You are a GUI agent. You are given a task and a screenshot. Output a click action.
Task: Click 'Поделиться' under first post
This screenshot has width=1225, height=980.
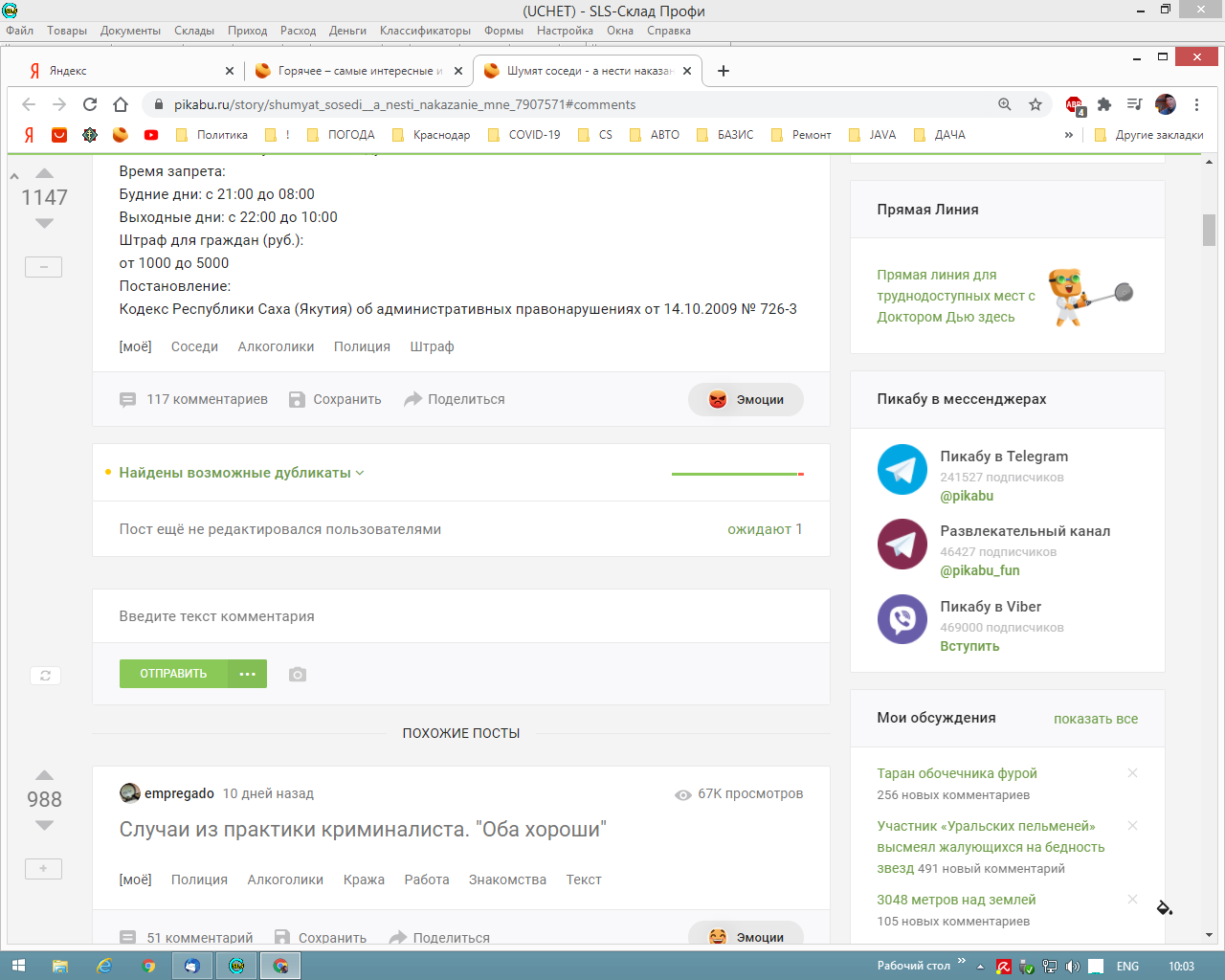[x=455, y=399]
